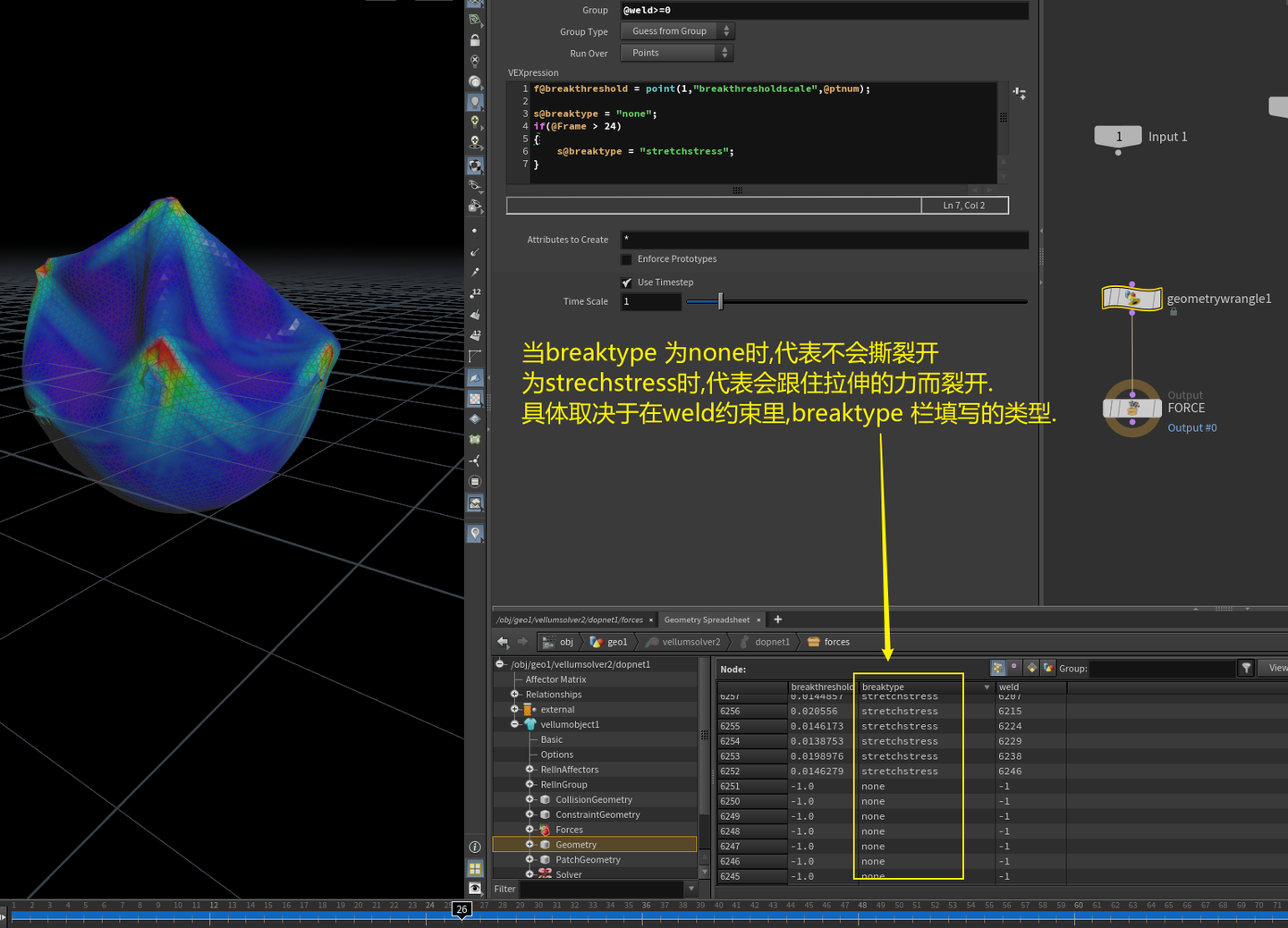Click the spreadsheet funnel filter icon
This screenshot has height=928, width=1288.
[x=1246, y=668]
